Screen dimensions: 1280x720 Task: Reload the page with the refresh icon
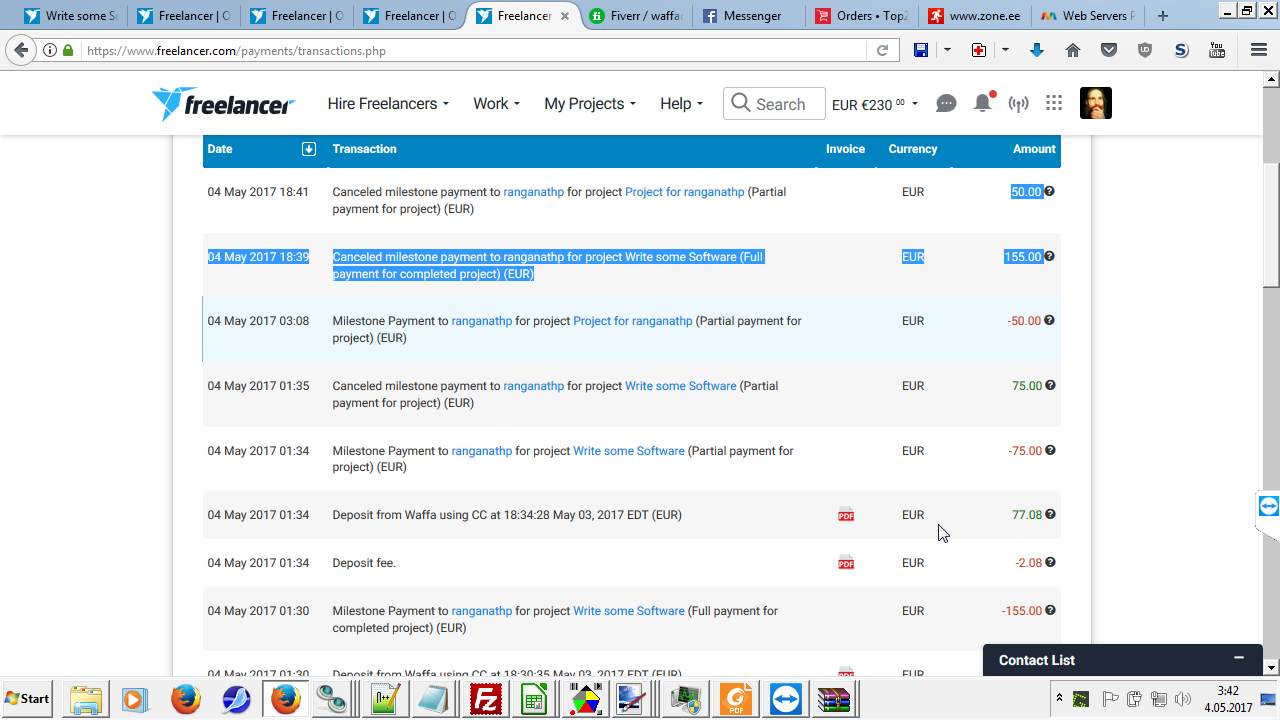(x=883, y=51)
